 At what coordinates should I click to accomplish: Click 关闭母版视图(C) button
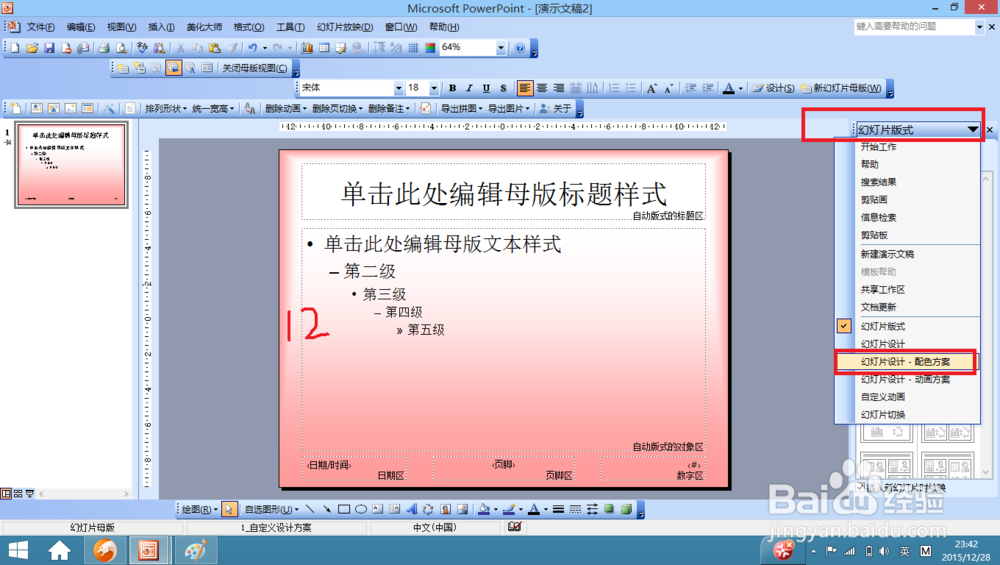tap(254, 68)
